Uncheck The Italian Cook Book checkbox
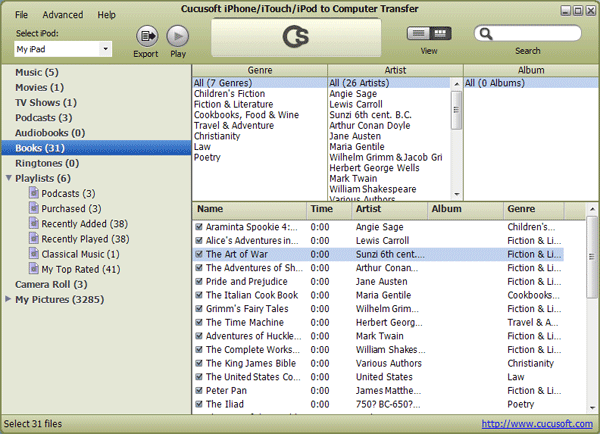Screen dimensions: 600x434 coord(199,295)
